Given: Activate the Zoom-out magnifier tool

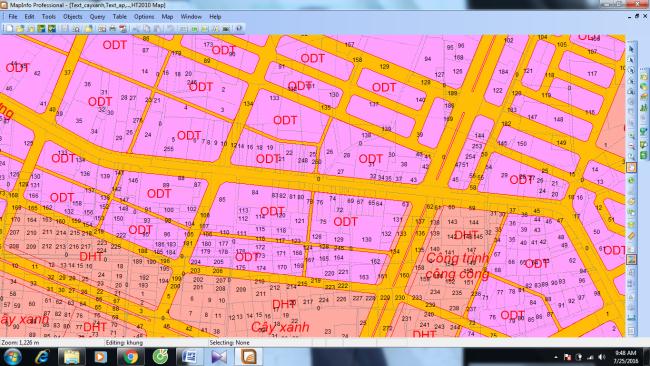Looking at the screenshot, I should (x=631, y=146).
